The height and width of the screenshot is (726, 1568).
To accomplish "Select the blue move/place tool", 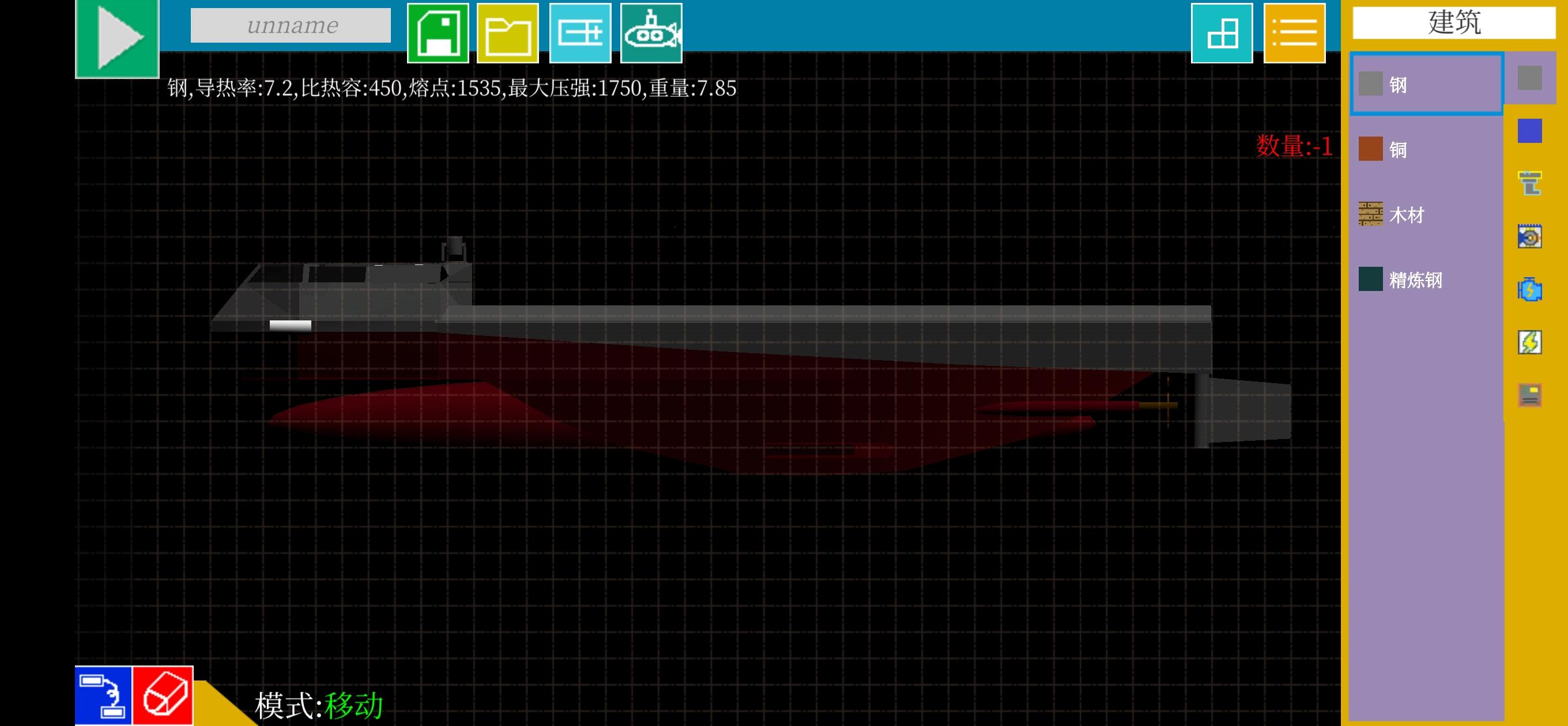I will 103,695.
